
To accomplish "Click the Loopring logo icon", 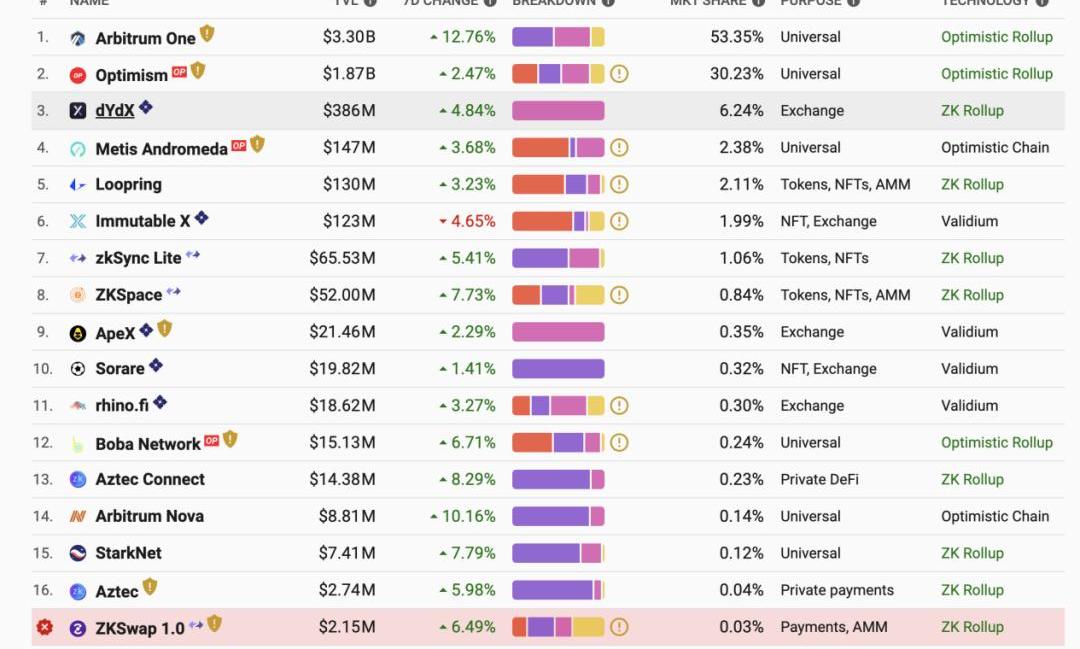I will click(78, 185).
